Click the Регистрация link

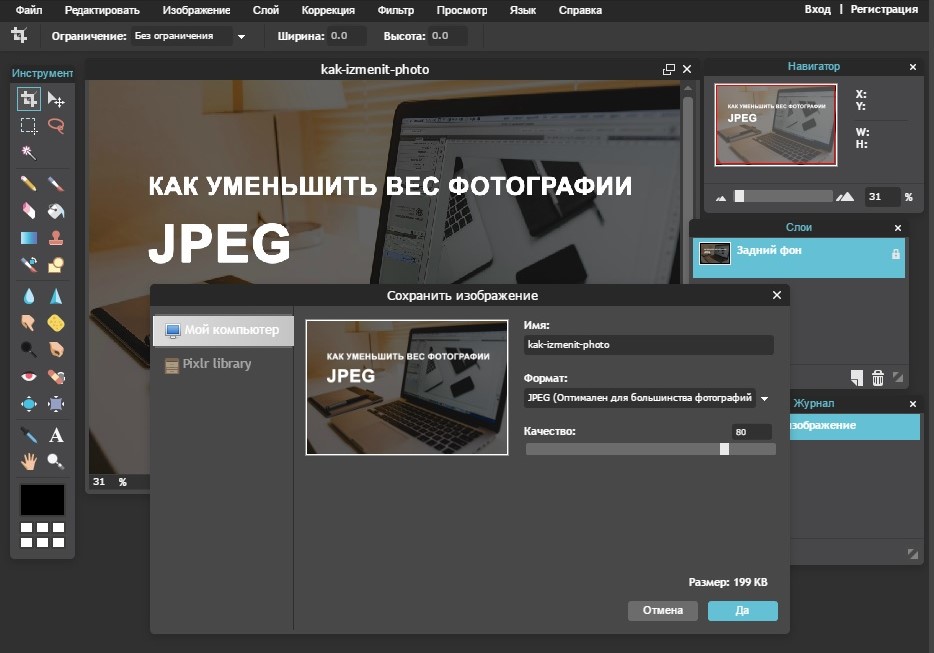(884, 10)
